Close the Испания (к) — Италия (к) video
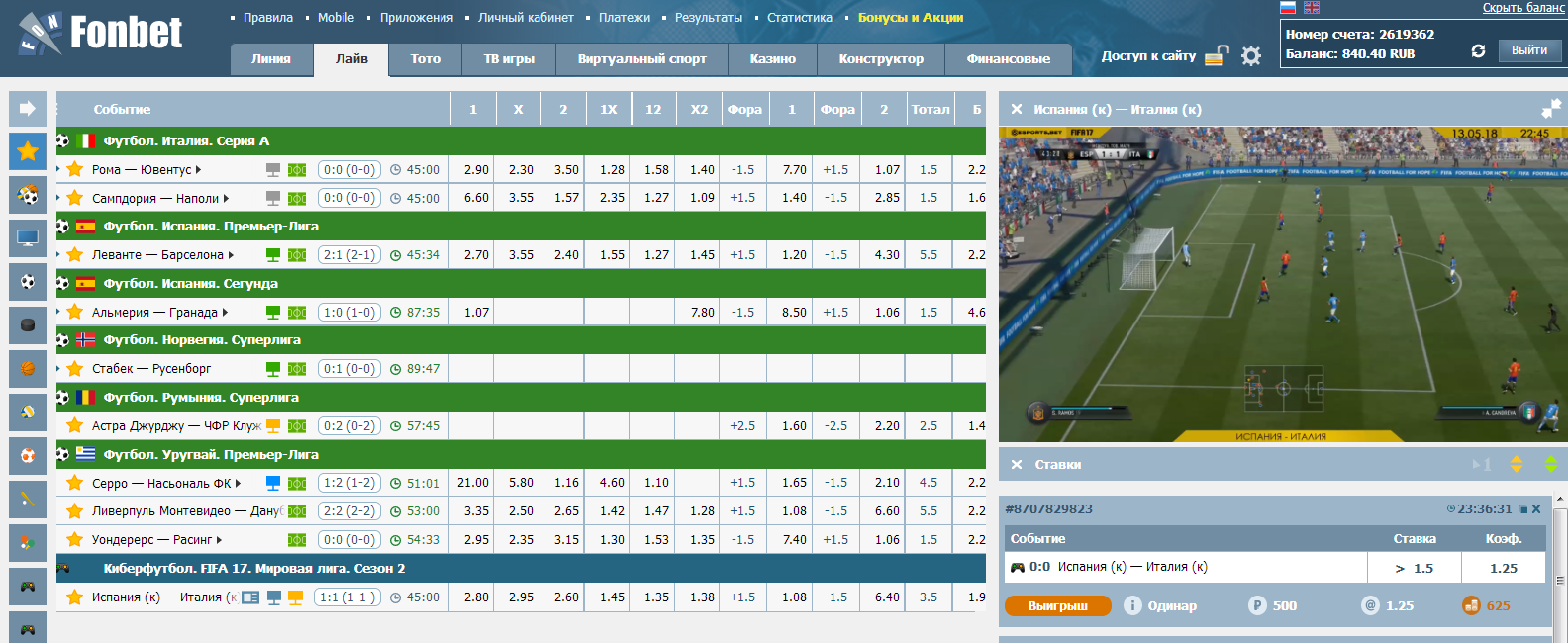Viewport: 1568px width, 643px height. [x=1017, y=110]
